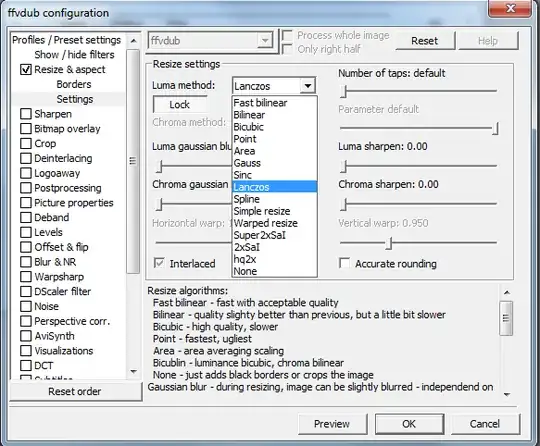Pick hq2x resize method
540x446 pixels.
274,259
